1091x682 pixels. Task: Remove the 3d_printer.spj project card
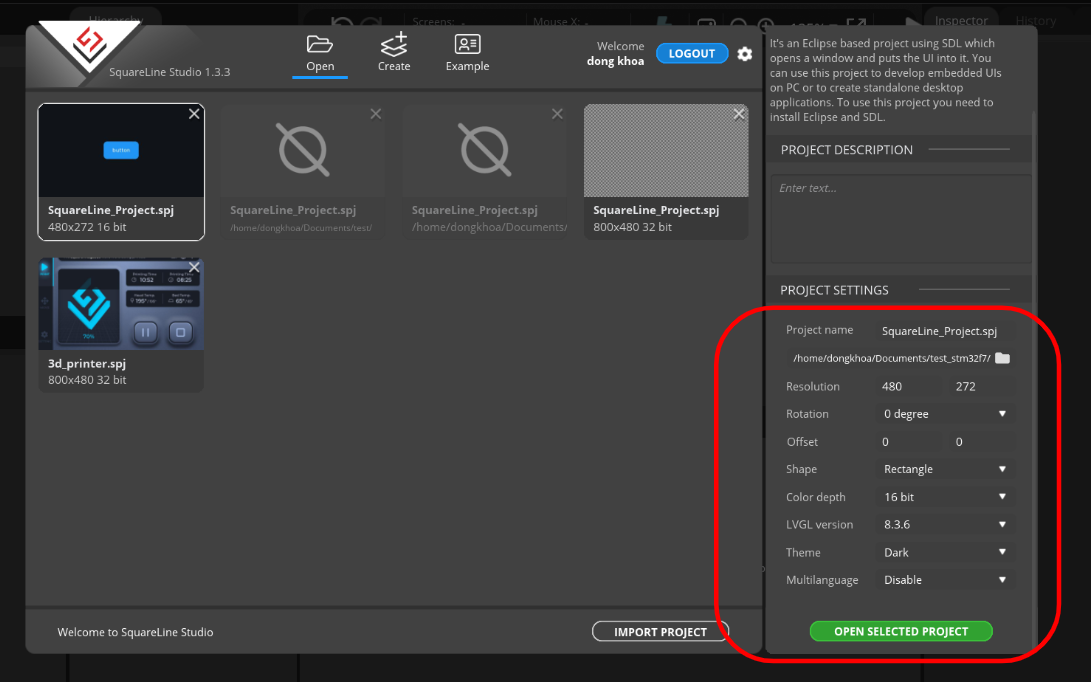pos(194,267)
